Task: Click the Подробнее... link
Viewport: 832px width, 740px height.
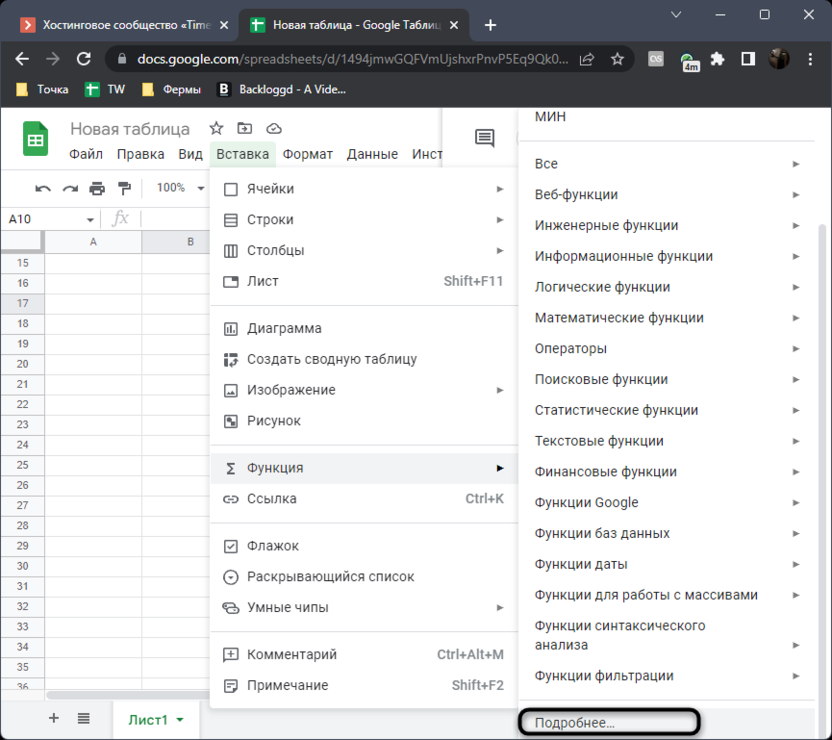Action: pos(575,722)
